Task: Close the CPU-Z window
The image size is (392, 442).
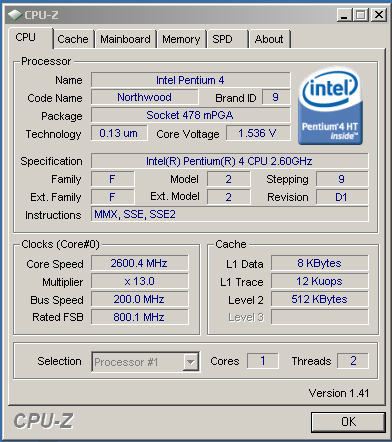Action: pyautogui.click(x=379, y=15)
